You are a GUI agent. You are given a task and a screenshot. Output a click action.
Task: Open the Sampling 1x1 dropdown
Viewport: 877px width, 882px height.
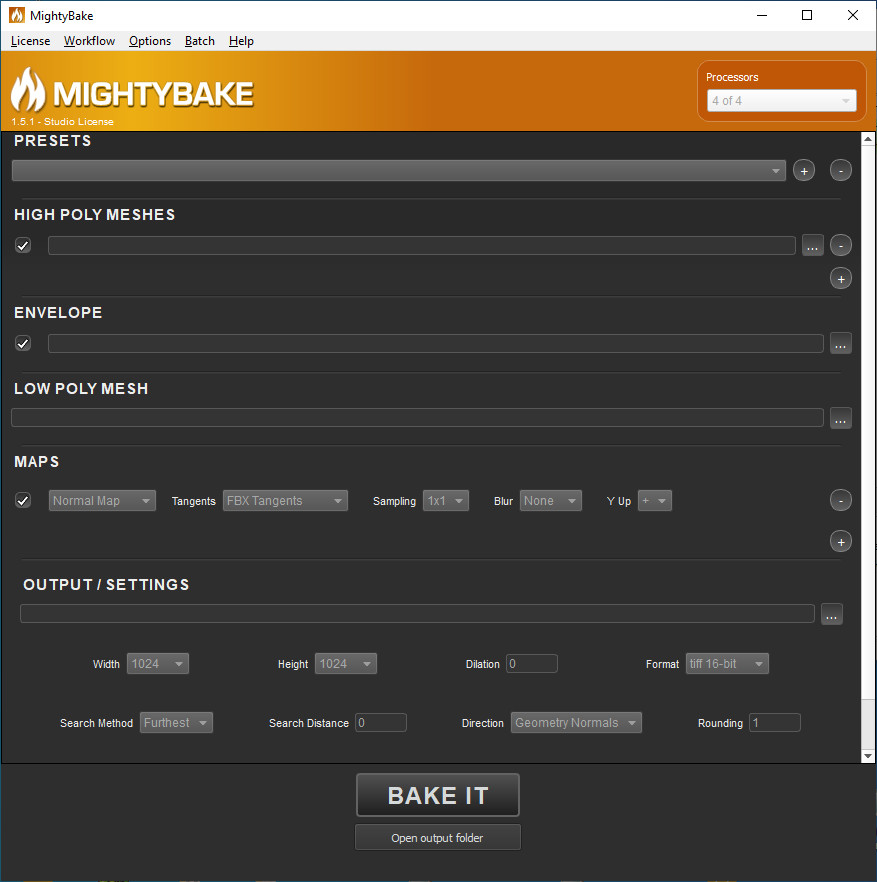click(x=446, y=501)
